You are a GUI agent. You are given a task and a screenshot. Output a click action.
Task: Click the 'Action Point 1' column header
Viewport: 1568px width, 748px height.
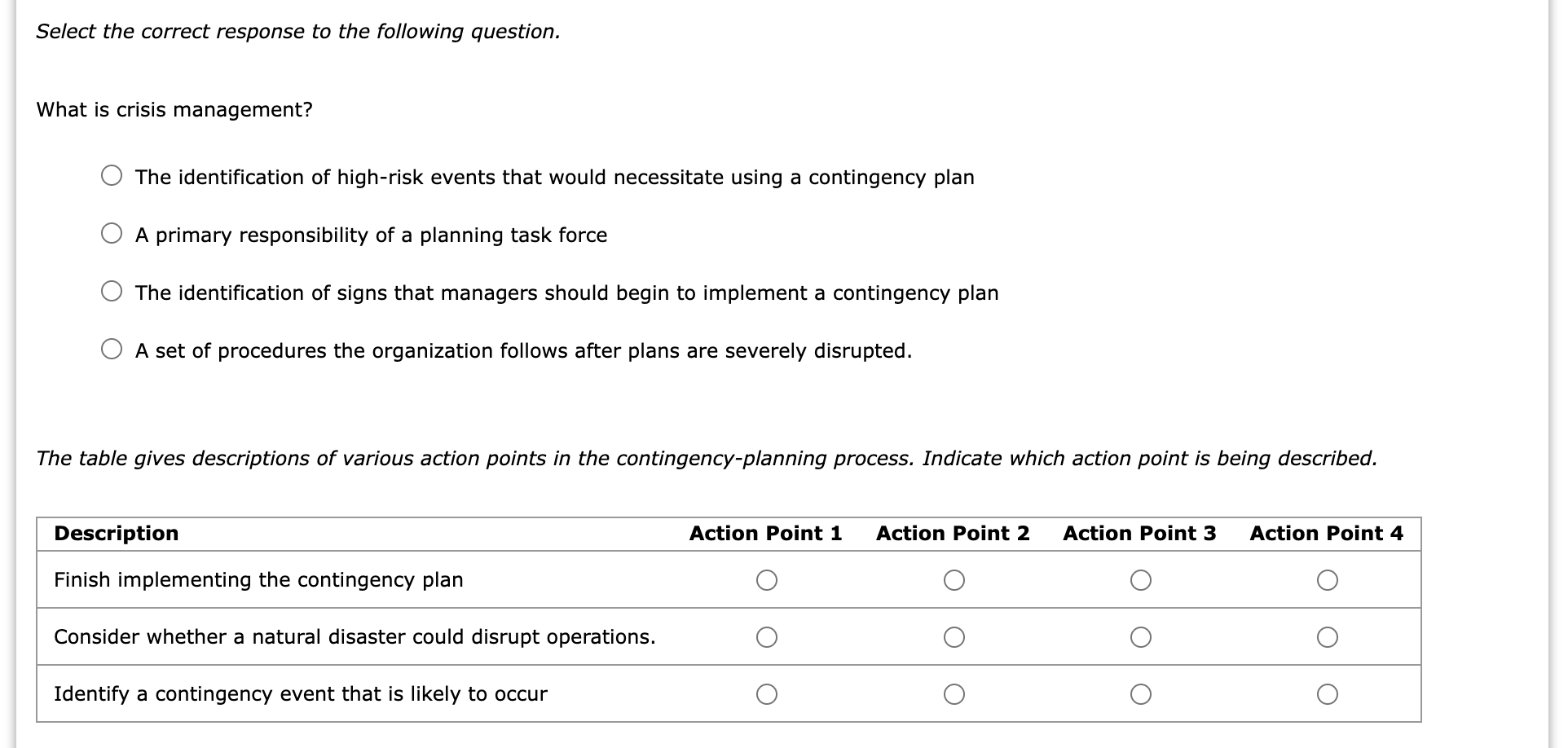click(x=767, y=534)
